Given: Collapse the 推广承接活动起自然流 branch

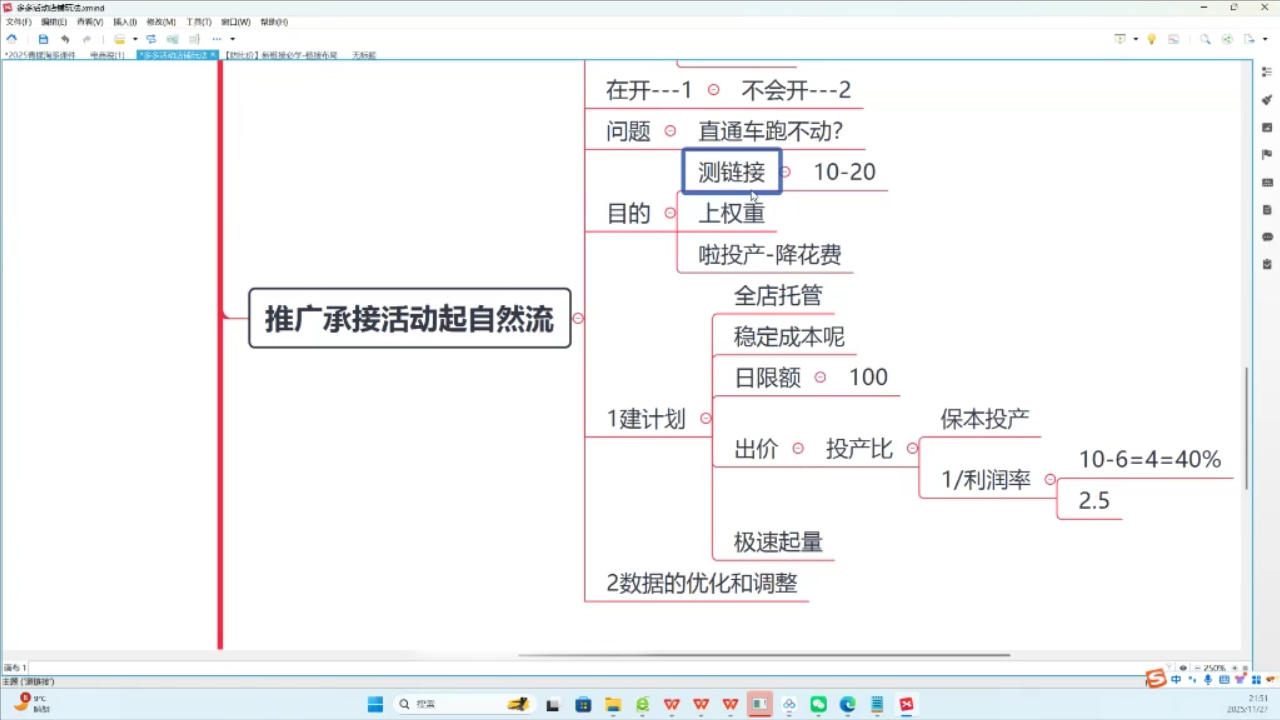Looking at the screenshot, I should click(578, 318).
